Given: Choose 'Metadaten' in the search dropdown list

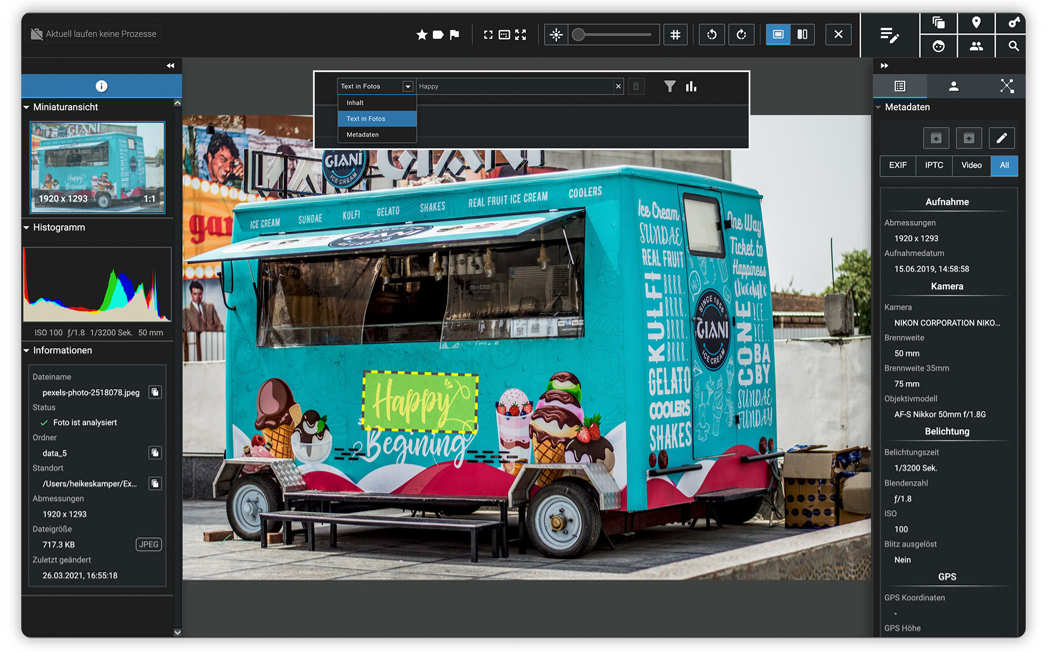Looking at the screenshot, I should click(377, 134).
